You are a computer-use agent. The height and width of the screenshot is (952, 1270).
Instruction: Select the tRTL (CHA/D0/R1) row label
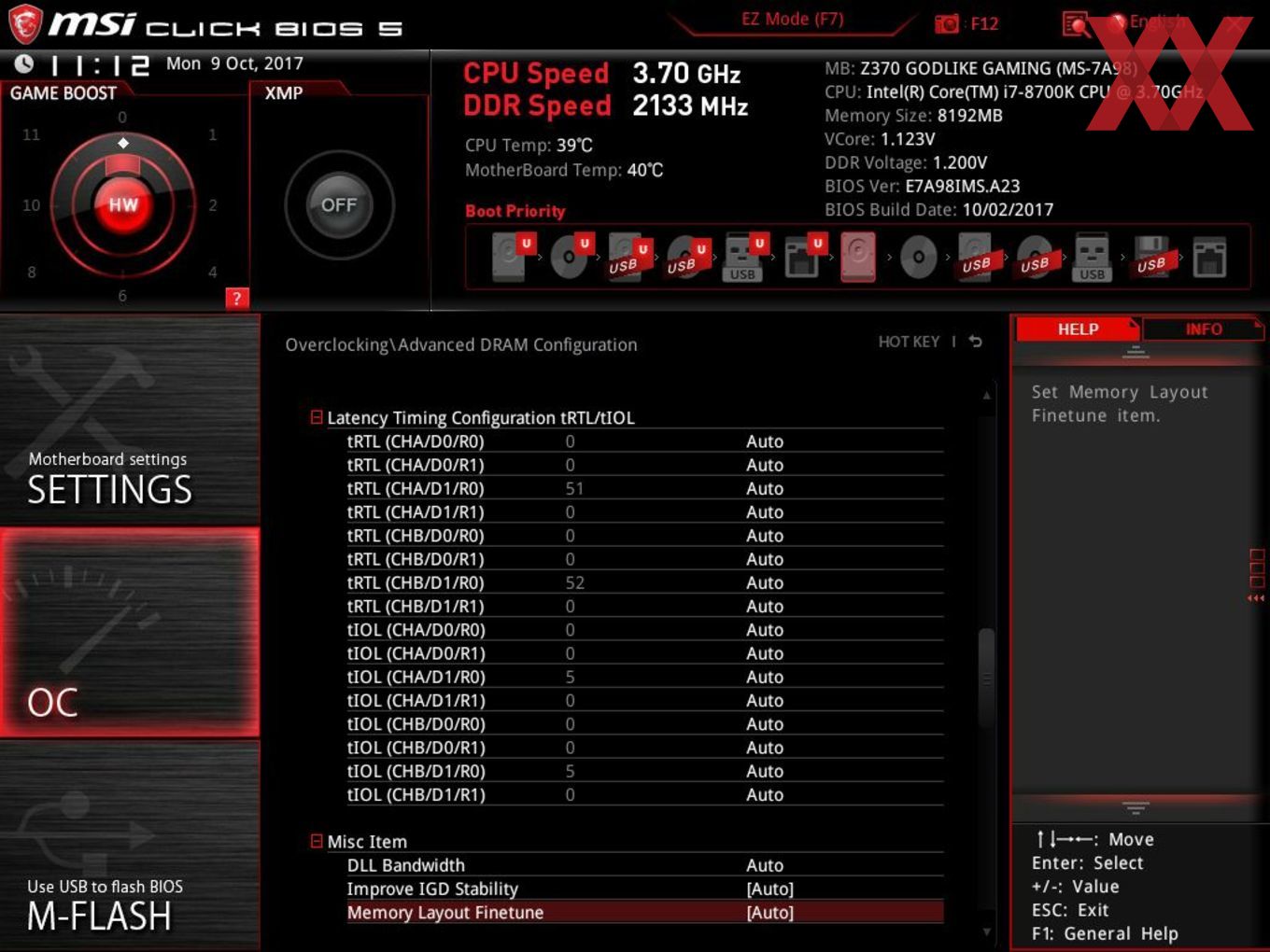416,465
